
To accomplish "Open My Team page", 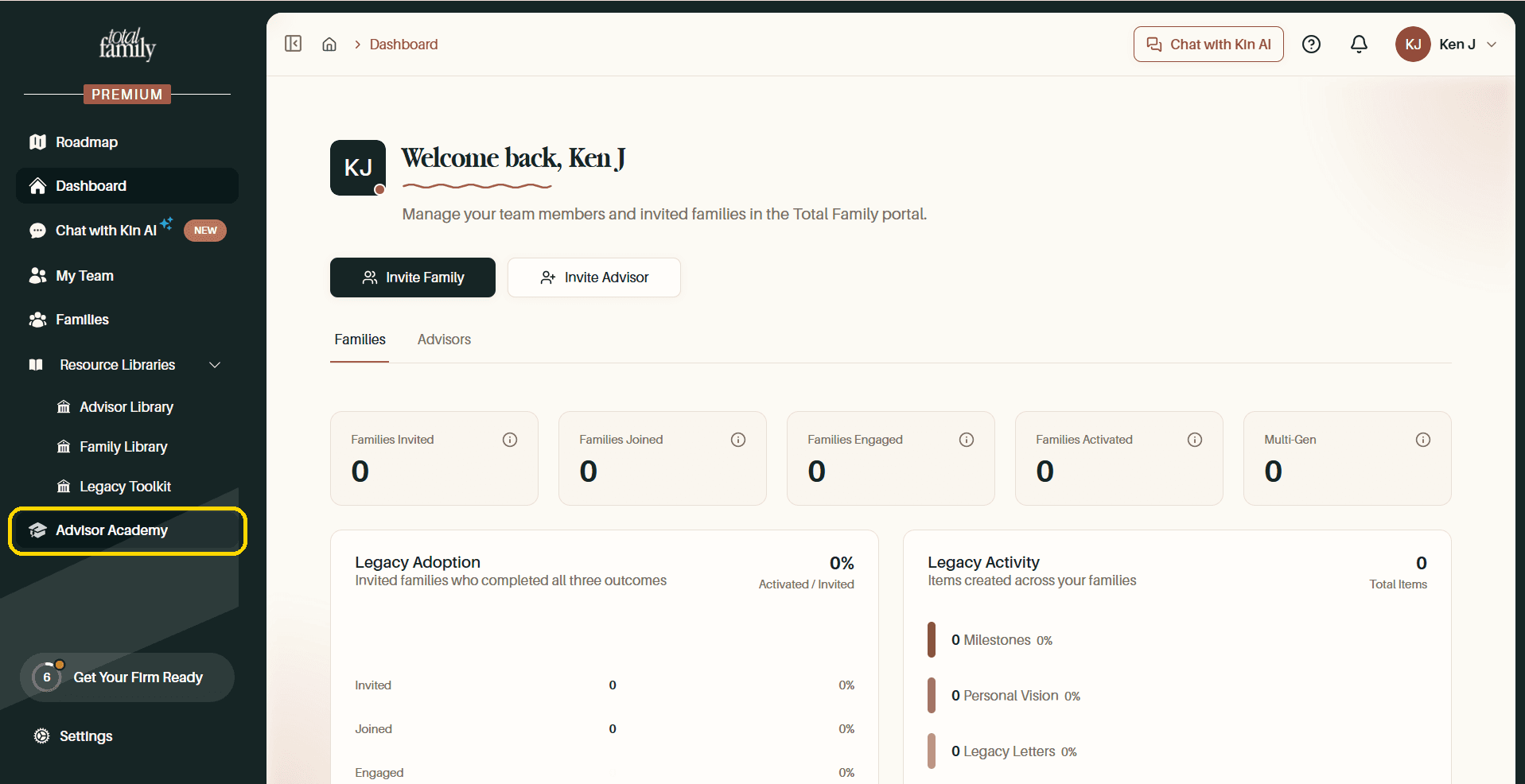I will point(127,276).
